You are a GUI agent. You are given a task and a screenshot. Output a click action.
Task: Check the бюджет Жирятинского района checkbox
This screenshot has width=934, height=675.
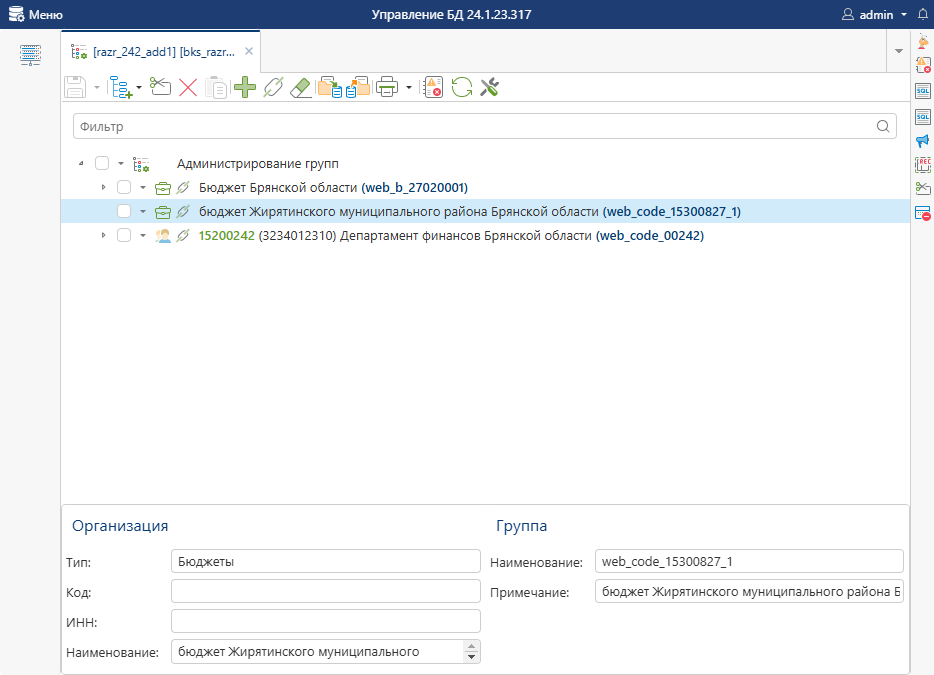124,211
